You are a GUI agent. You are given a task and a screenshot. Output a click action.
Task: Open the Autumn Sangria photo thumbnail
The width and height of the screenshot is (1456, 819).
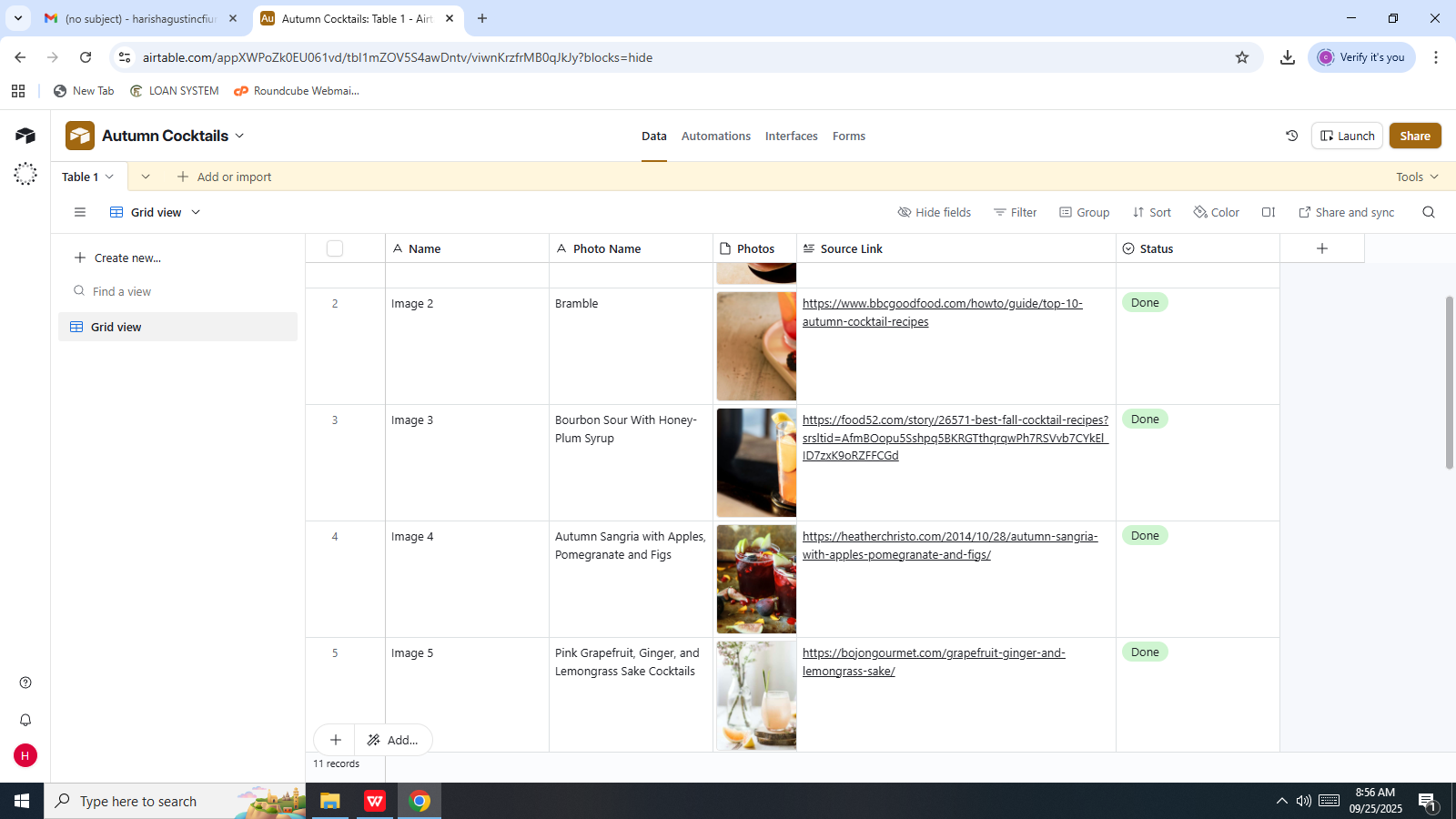755,579
